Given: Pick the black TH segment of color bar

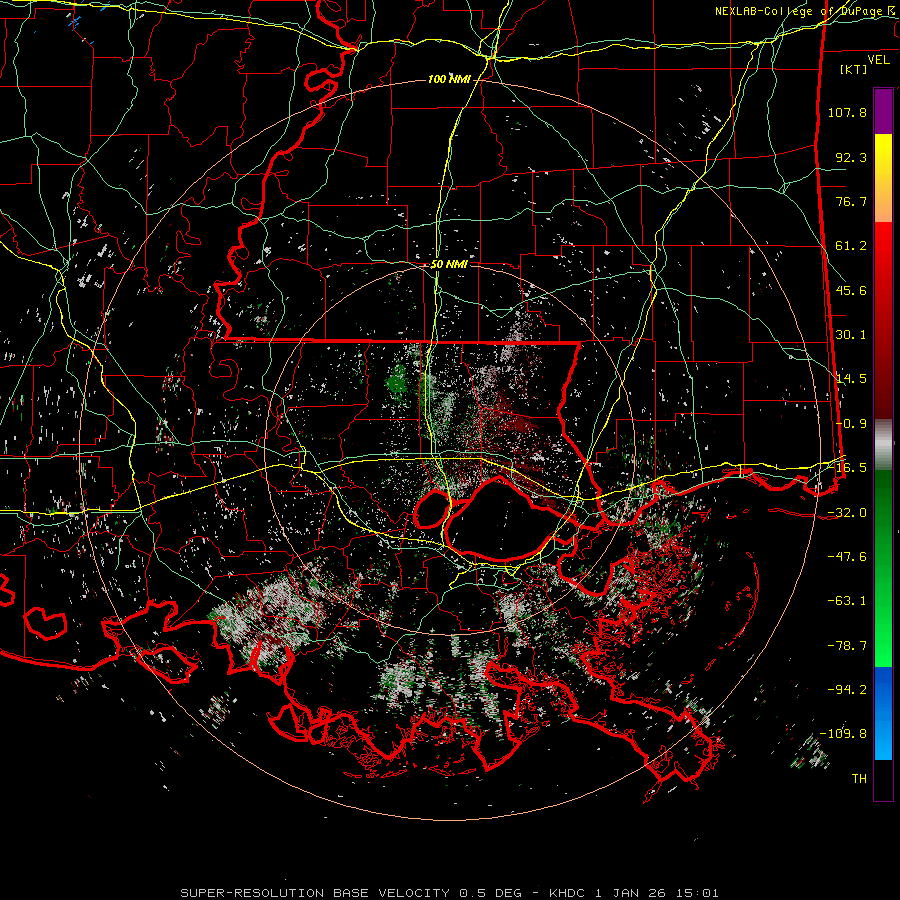Looking at the screenshot, I should click(883, 780).
